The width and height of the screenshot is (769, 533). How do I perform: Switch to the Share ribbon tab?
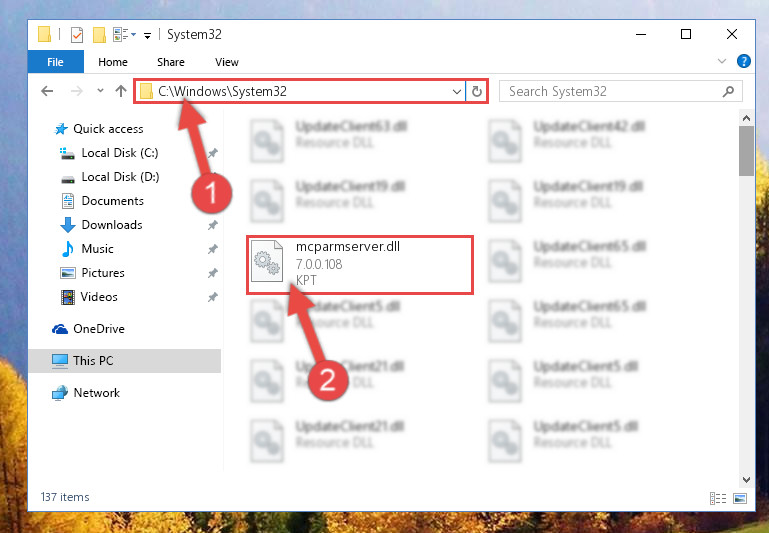[171, 62]
